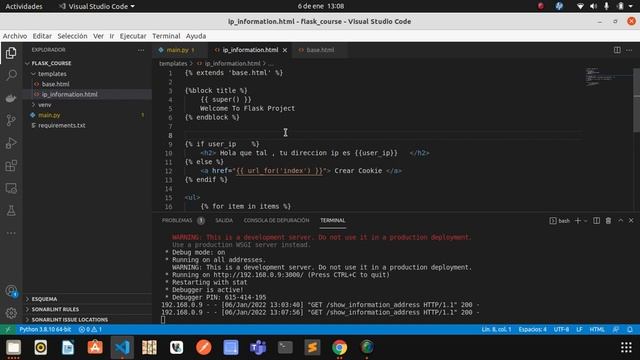640x360 pixels.
Task: Show applications grid in dock
Action: tap(626, 347)
